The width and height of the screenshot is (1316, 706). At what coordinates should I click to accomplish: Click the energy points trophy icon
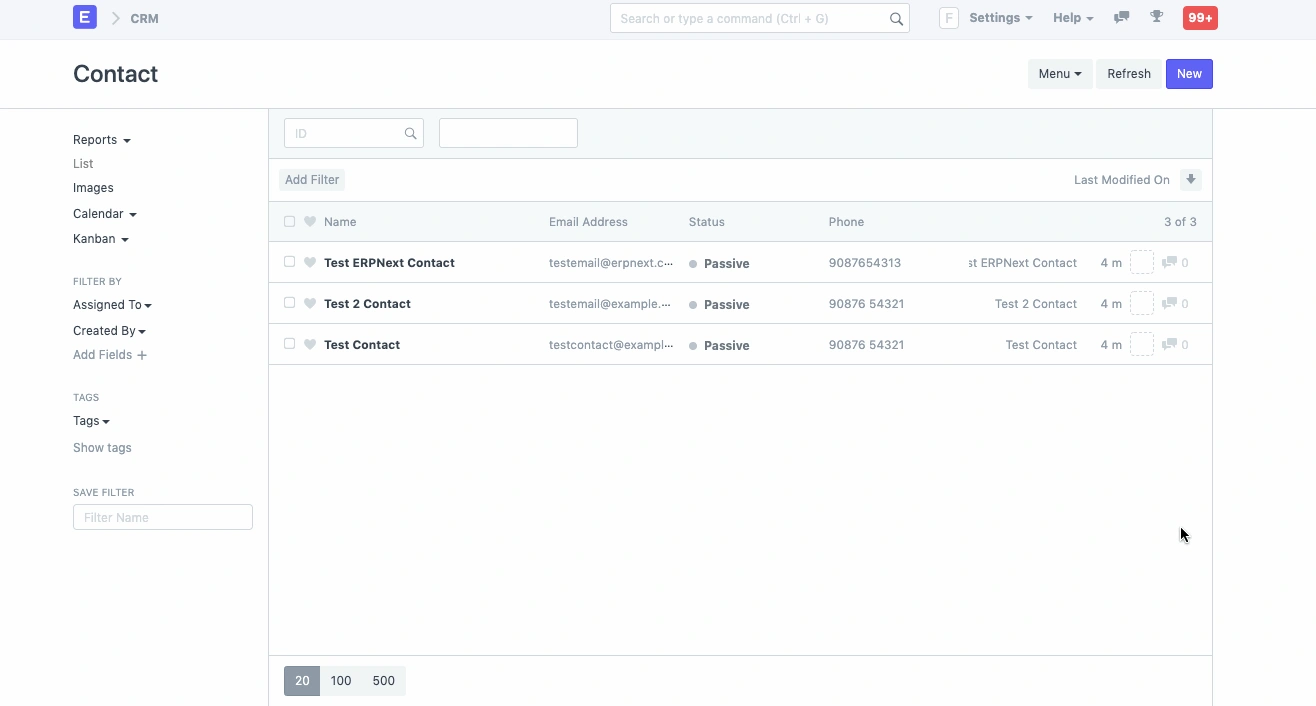[x=1157, y=17]
